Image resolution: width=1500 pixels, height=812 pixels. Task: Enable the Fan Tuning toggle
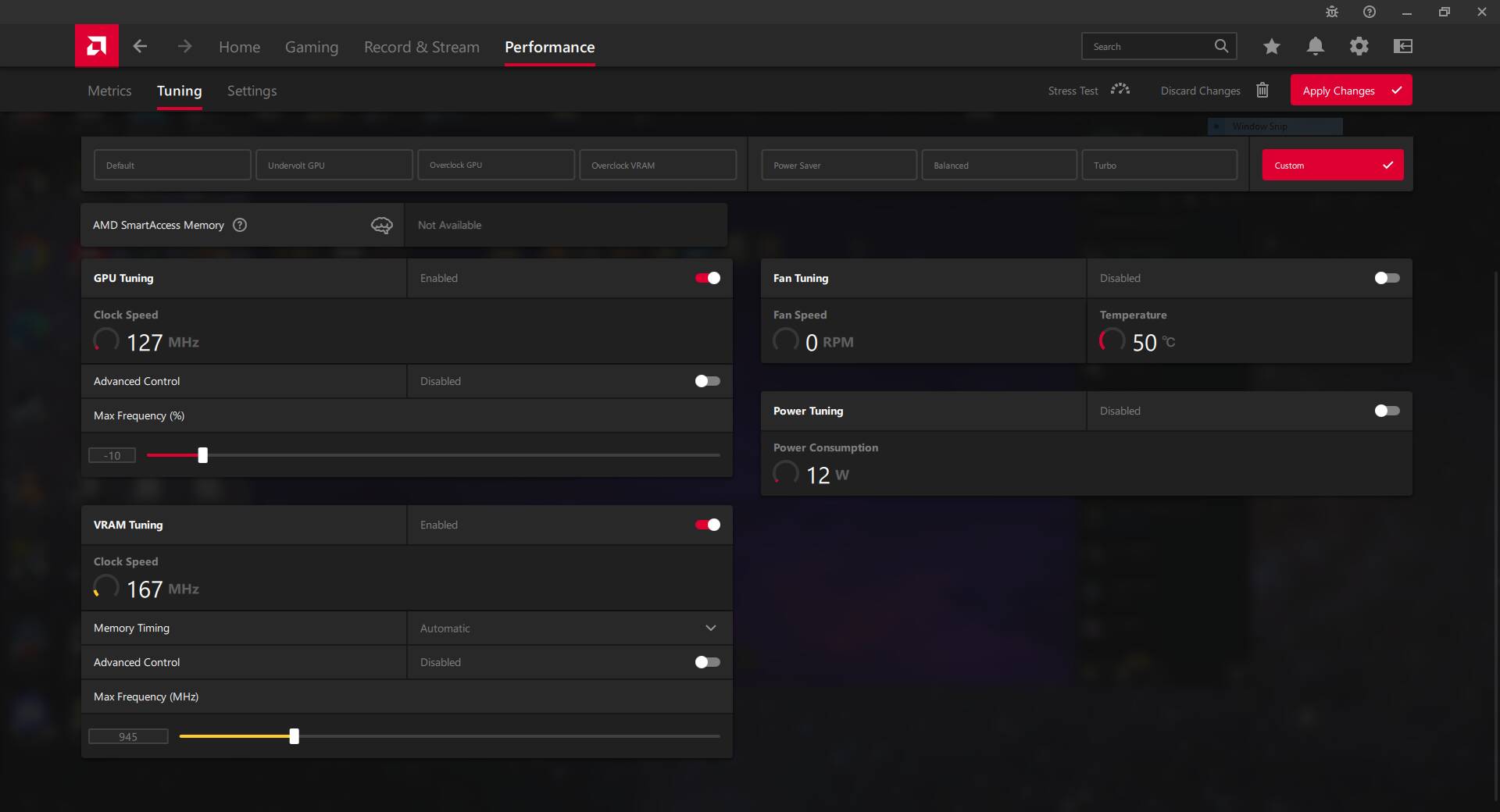click(x=1387, y=278)
